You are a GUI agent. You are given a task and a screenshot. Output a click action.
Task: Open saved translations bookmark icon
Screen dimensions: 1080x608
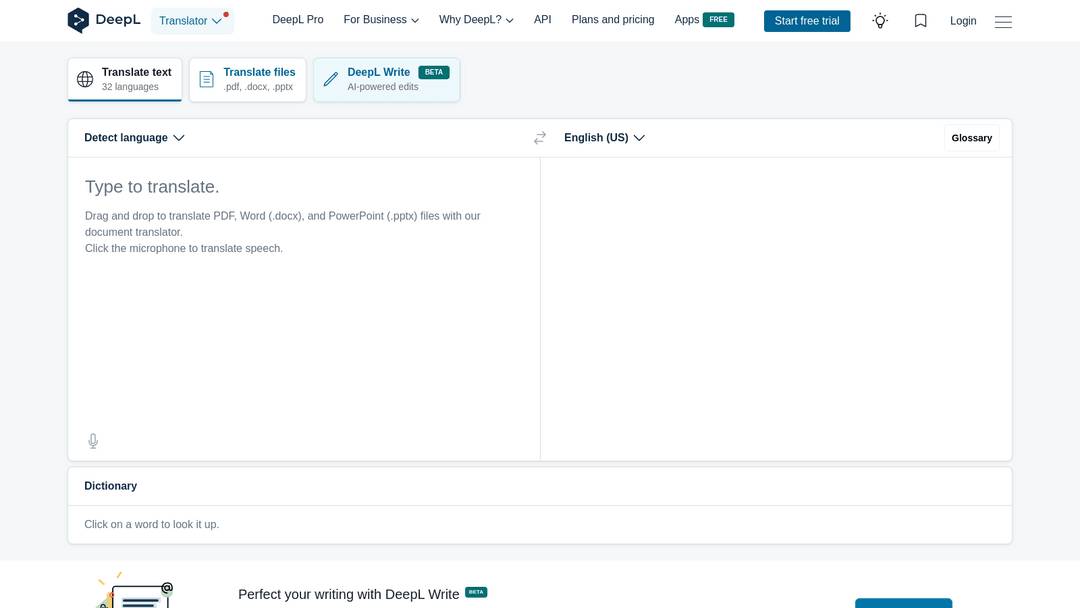click(x=921, y=21)
